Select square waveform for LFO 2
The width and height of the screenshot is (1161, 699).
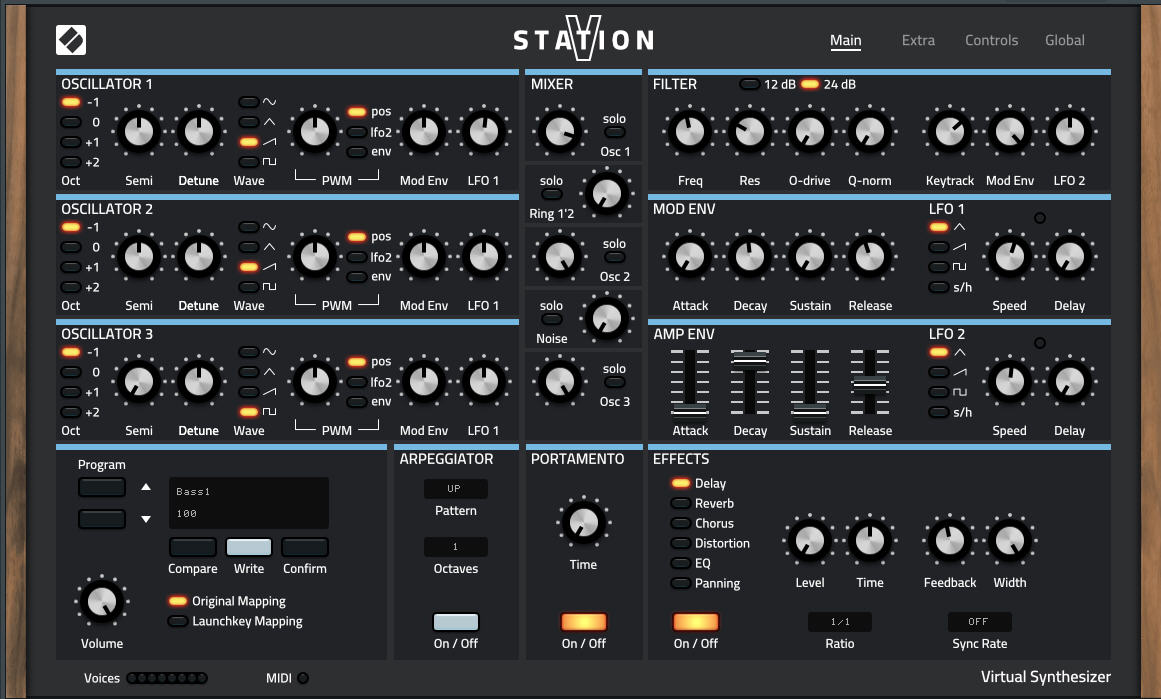coord(939,392)
